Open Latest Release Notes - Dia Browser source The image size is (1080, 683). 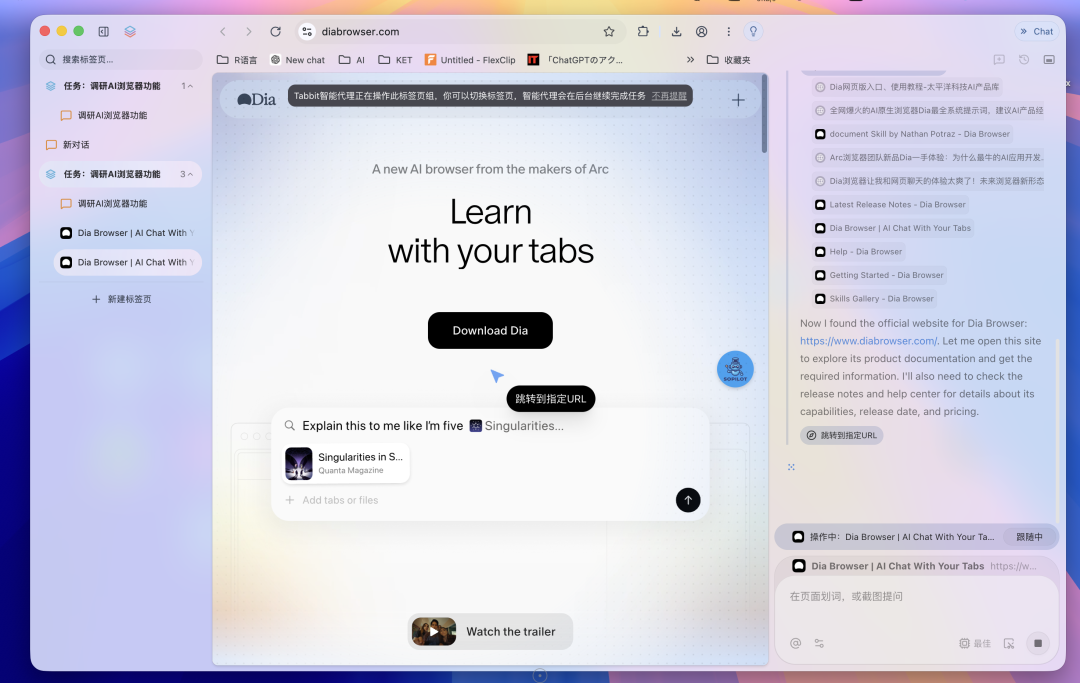pos(891,204)
